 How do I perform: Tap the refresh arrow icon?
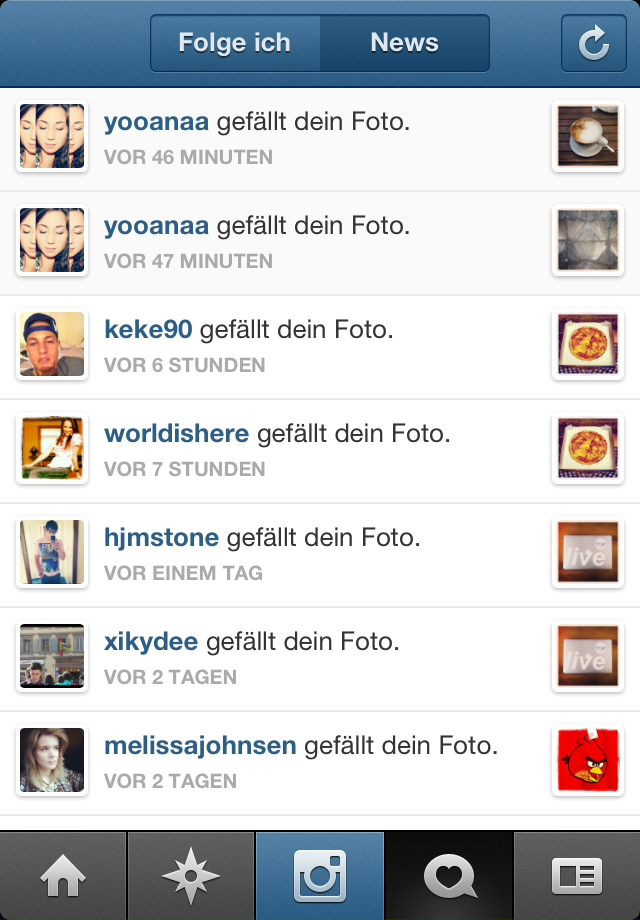(594, 43)
